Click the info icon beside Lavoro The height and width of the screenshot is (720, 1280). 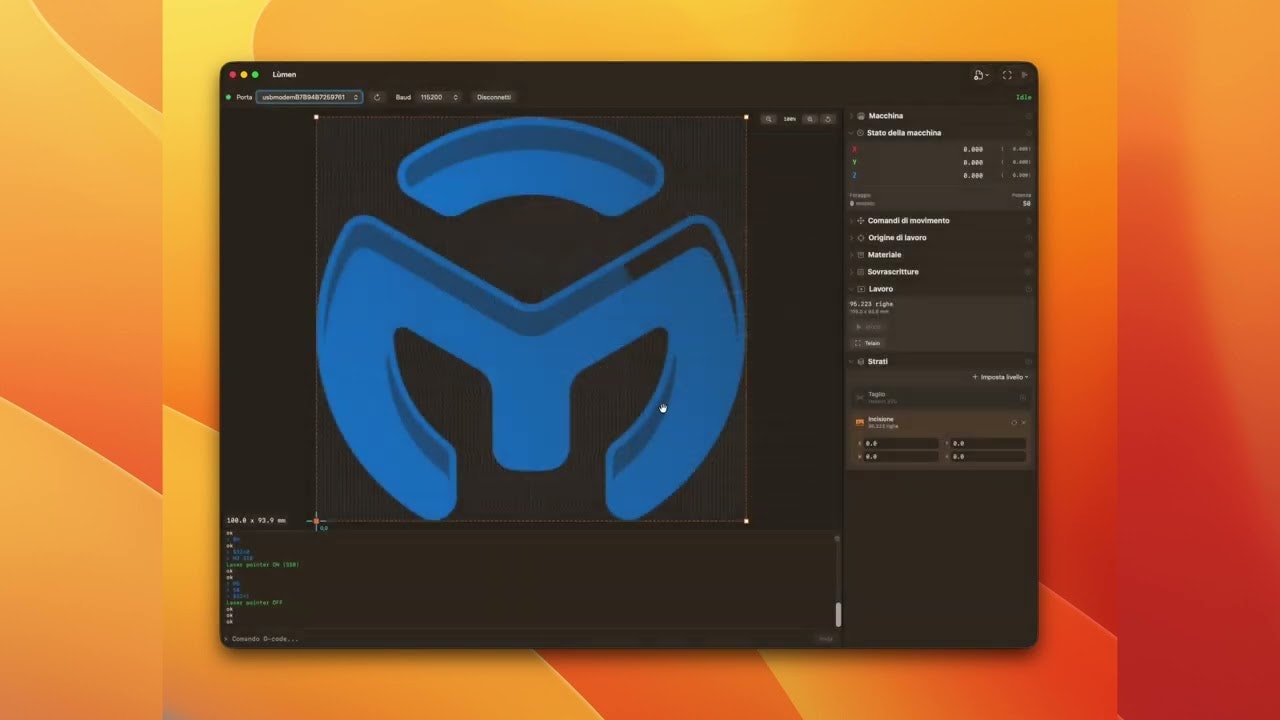coord(1028,289)
